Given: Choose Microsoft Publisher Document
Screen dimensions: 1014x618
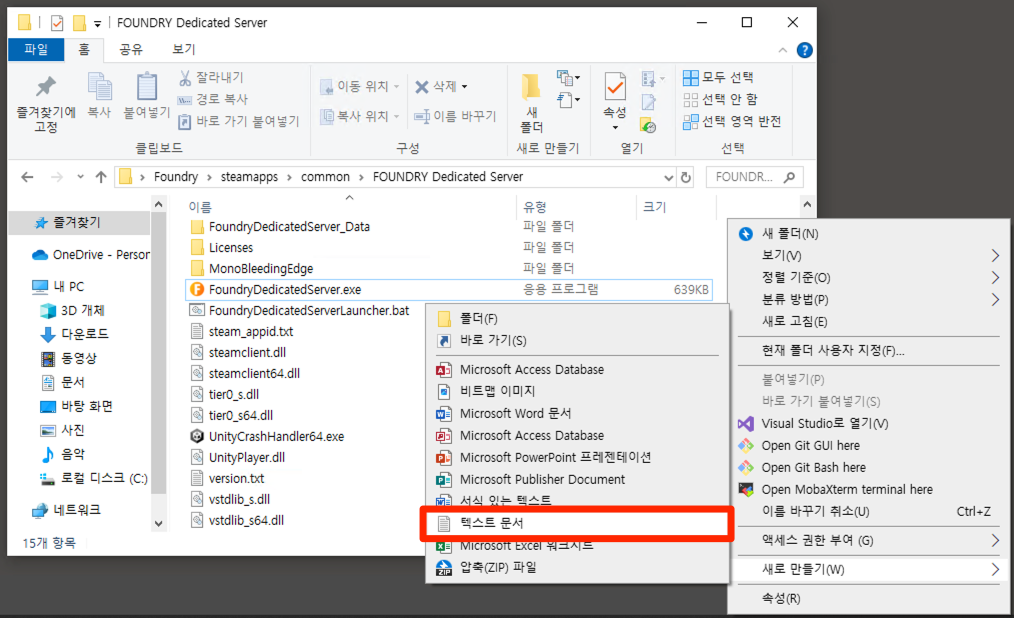Looking at the screenshot, I should (543, 480).
